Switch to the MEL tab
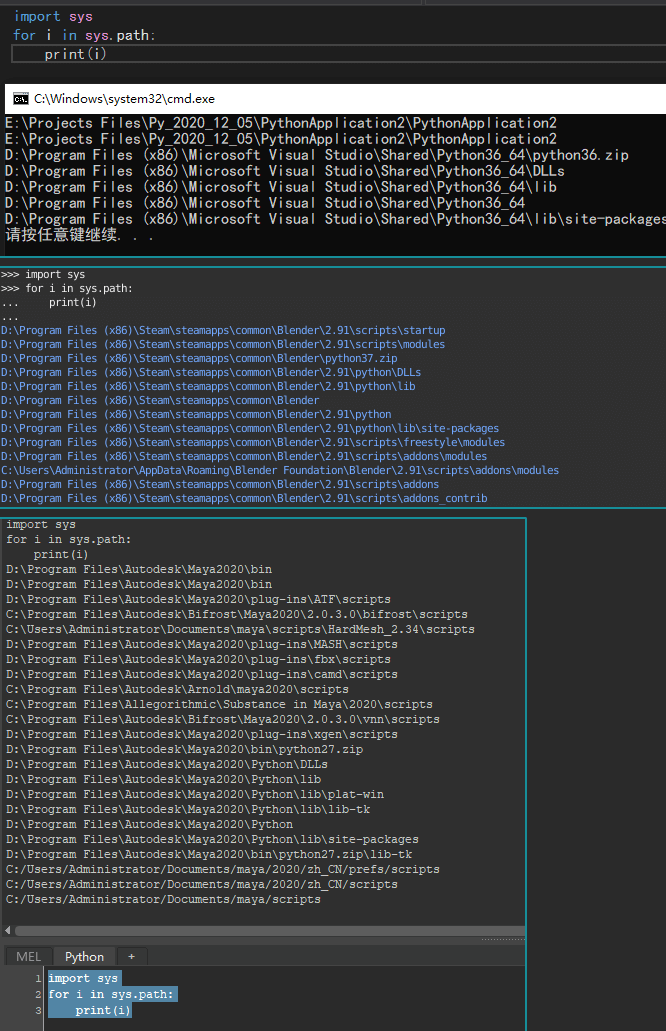The width and height of the screenshot is (666, 1031). click(28, 956)
